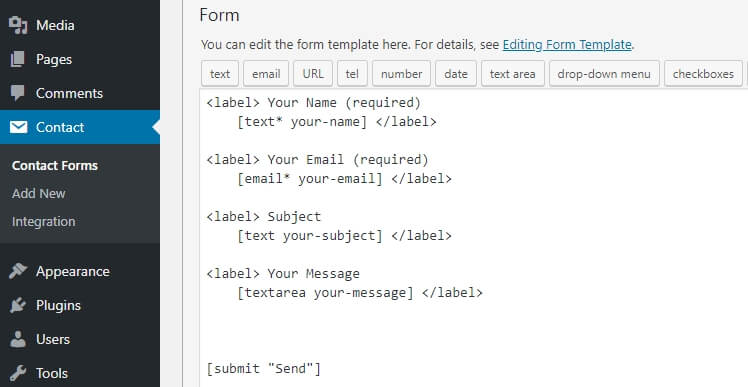
Task: Click the email tag generator button
Action: coord(266,74)
